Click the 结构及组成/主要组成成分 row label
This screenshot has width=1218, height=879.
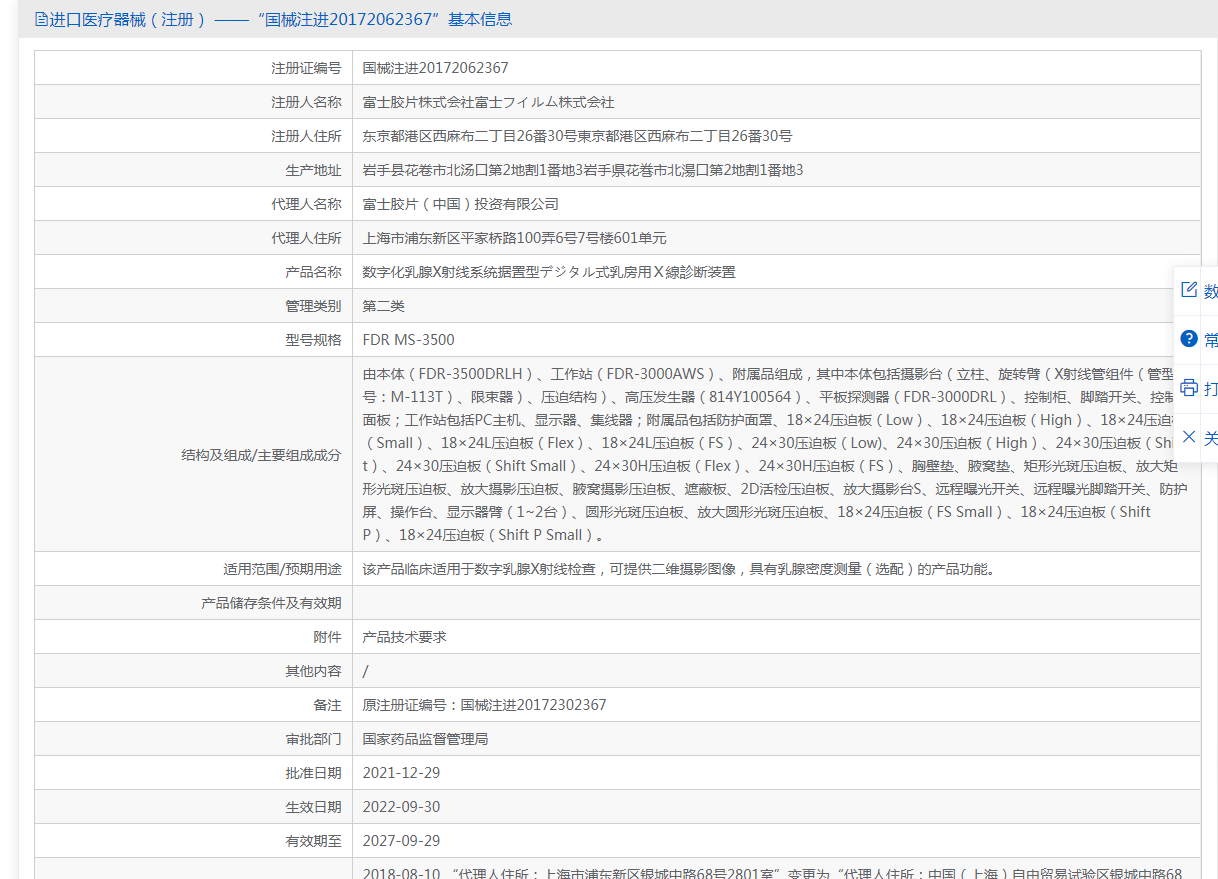(x=261, y=454)
